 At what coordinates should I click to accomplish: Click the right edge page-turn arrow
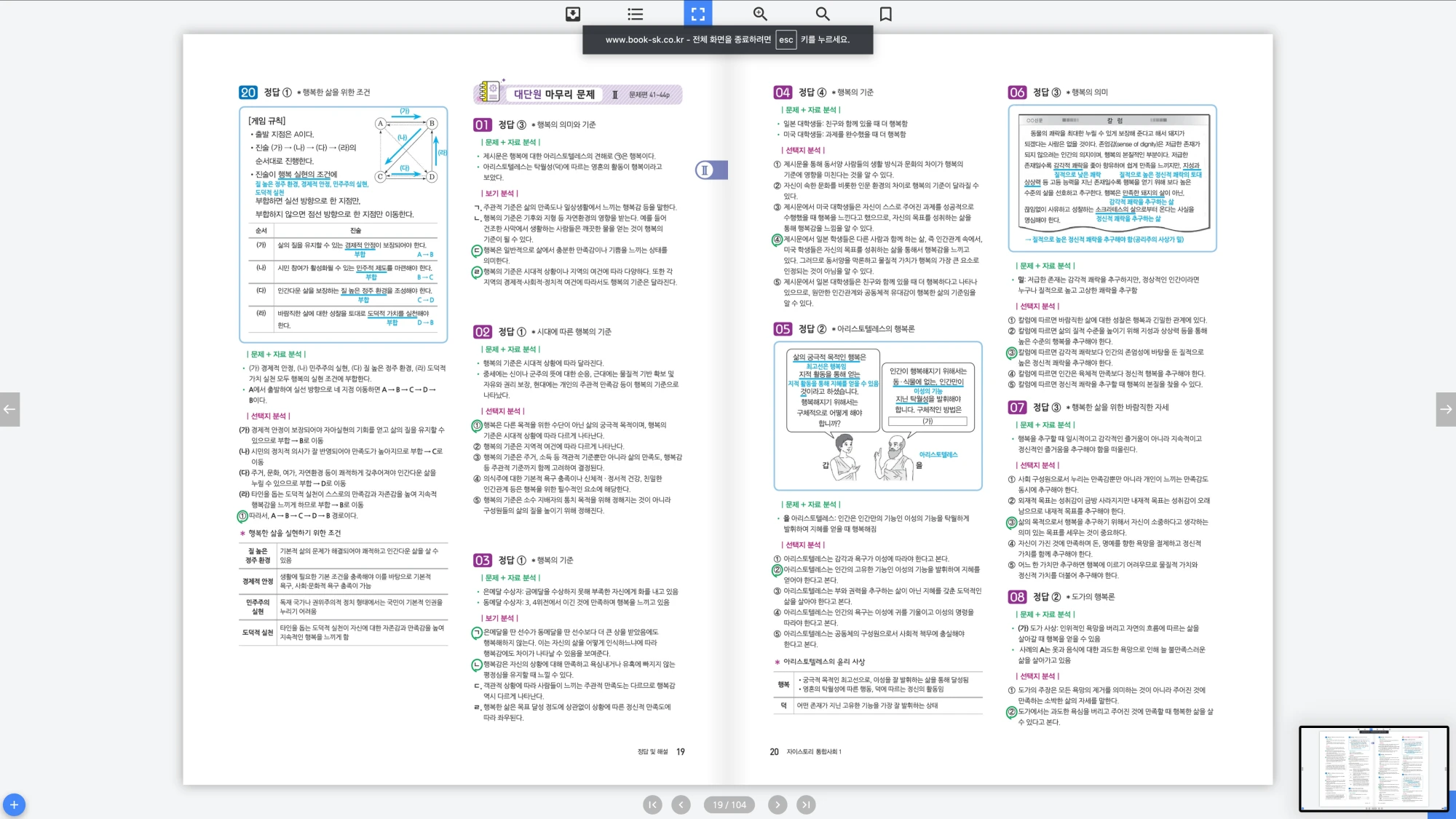point(1446,409)
